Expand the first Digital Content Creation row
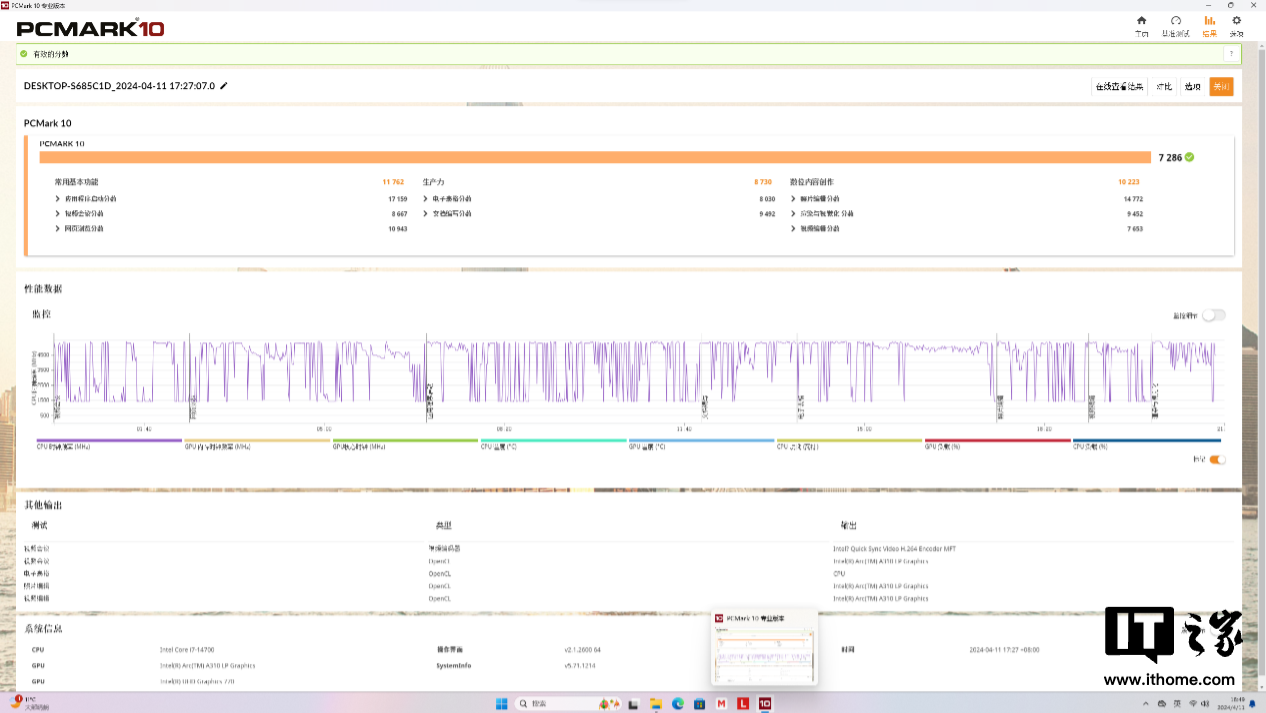1266x713 pixels. point(793,199)
